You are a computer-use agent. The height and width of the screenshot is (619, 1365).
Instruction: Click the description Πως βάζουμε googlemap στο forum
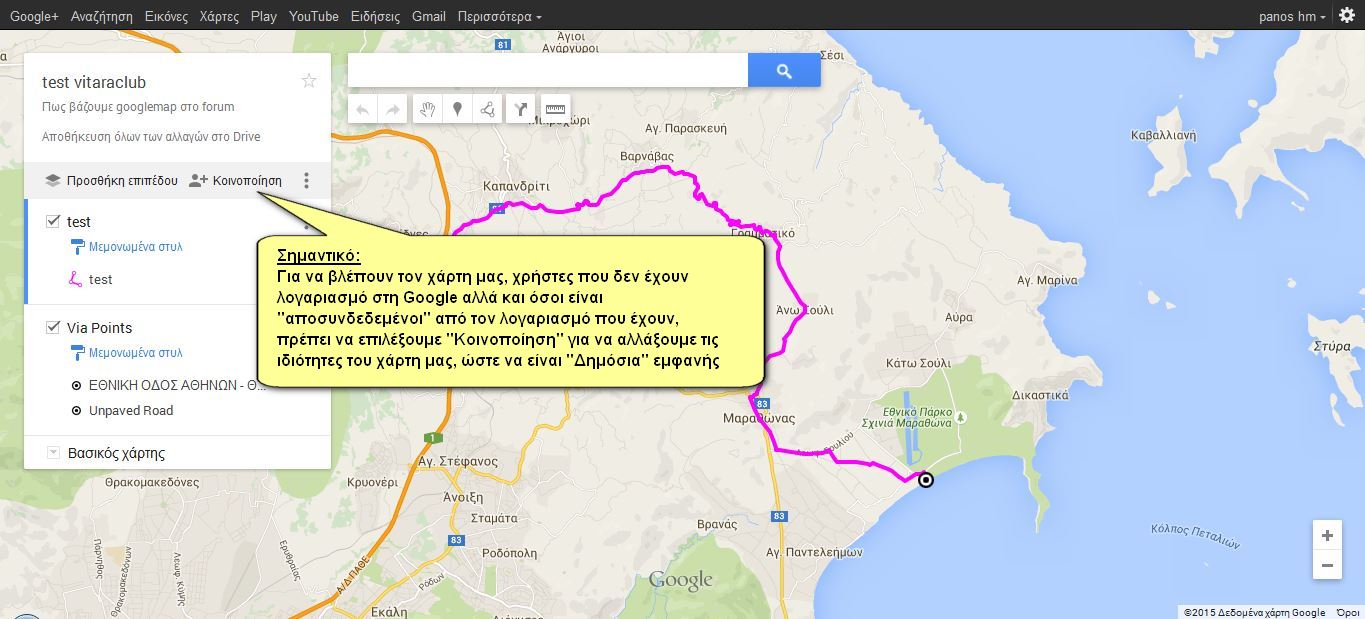(138, 107)
